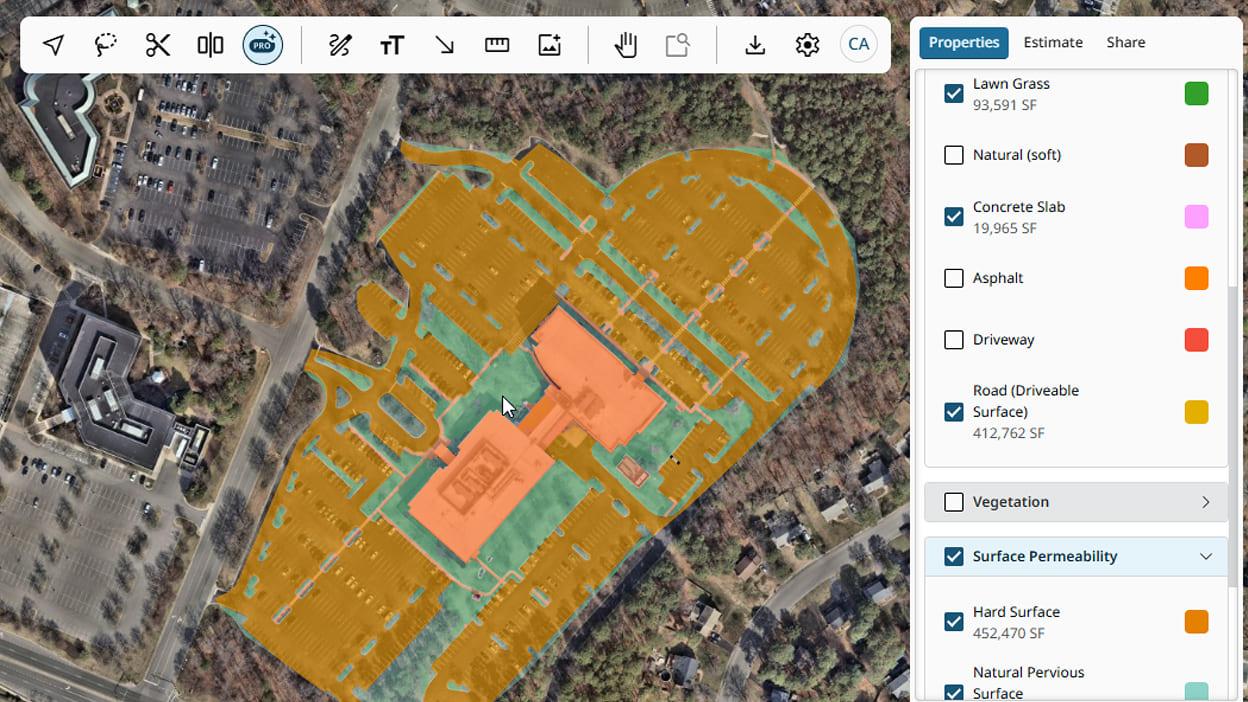Viewport: 1248px width, 702px height.
Task: Change the Concrete Slab pink color swatch
Action: coord(1196,217)
